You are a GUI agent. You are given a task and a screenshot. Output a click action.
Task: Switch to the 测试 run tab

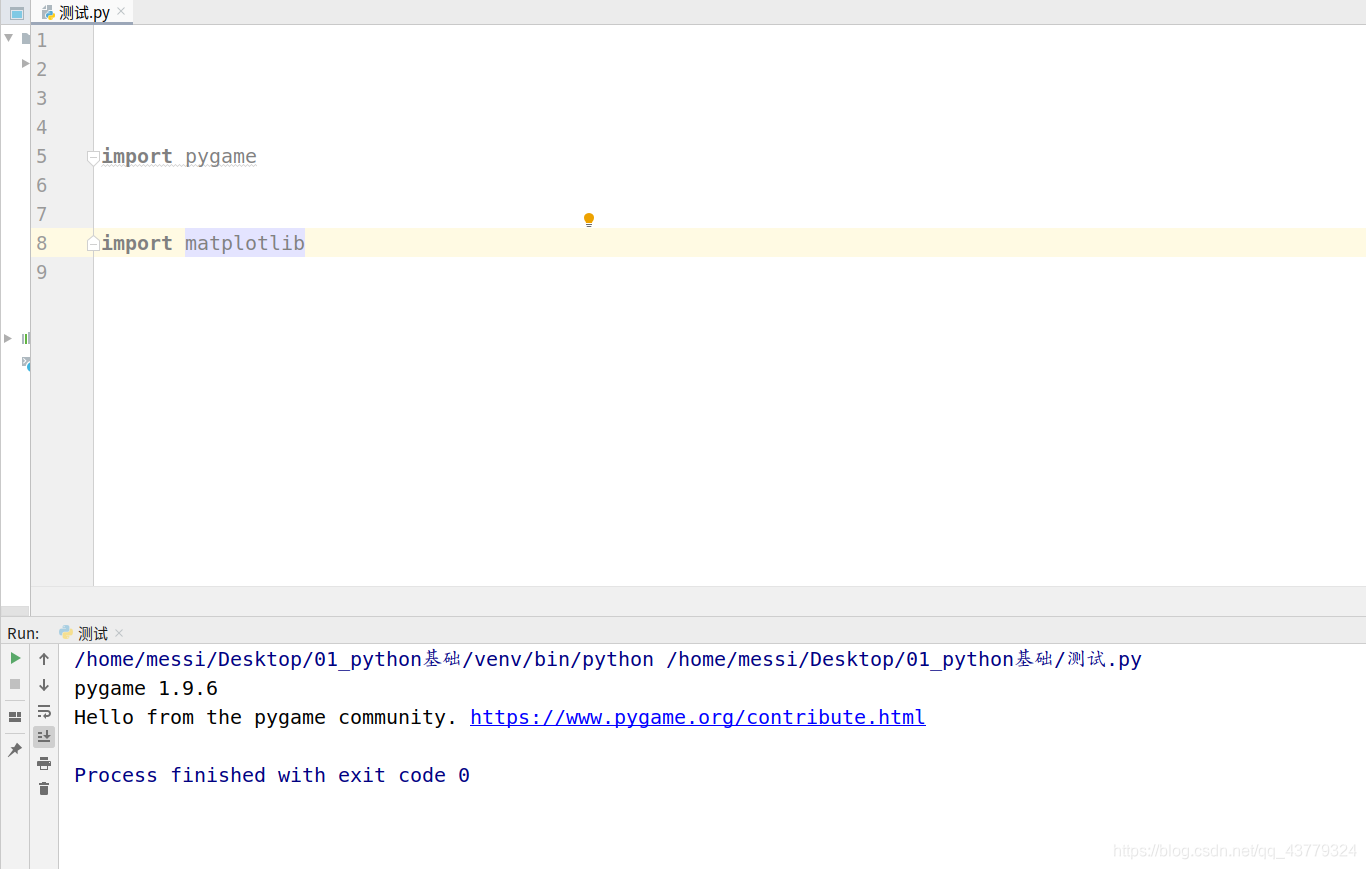point(90,632)
